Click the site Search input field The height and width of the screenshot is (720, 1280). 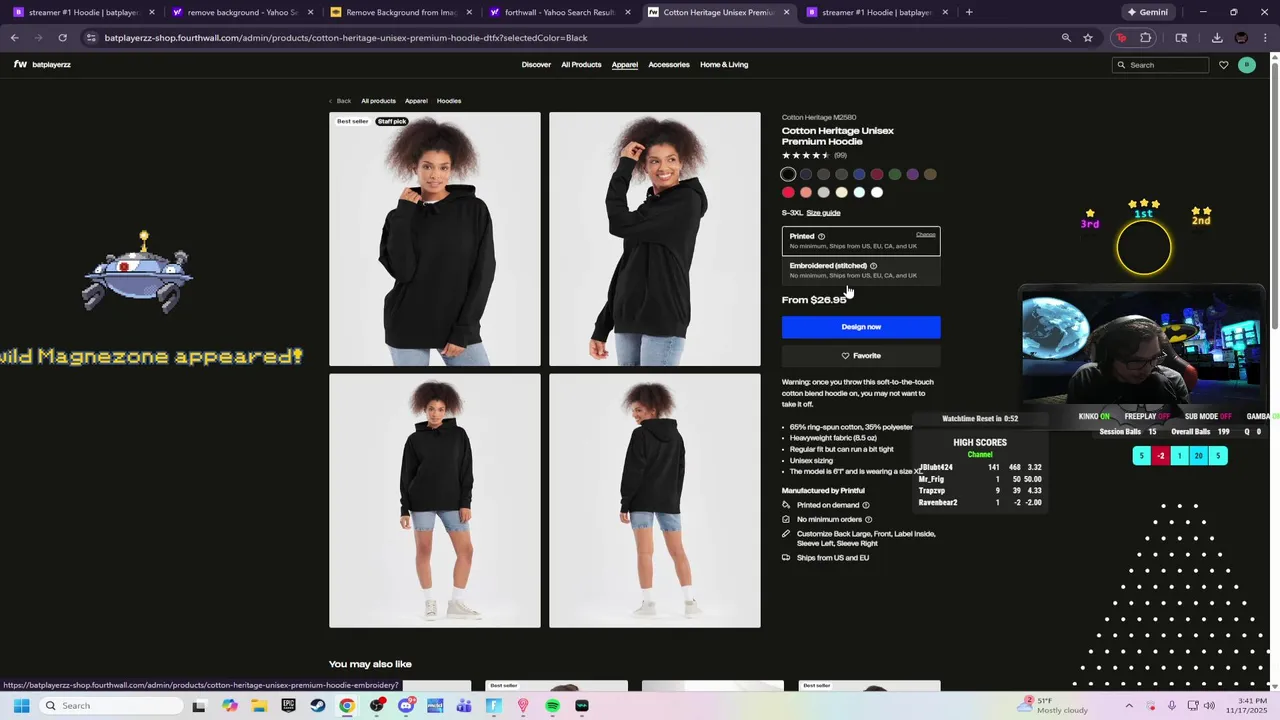1160,65
